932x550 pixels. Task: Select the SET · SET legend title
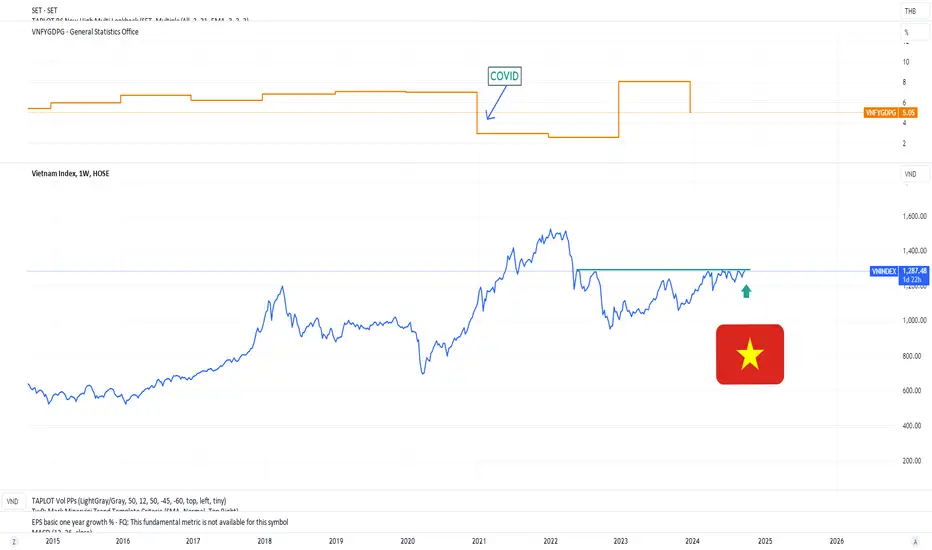tap(45, 11)
